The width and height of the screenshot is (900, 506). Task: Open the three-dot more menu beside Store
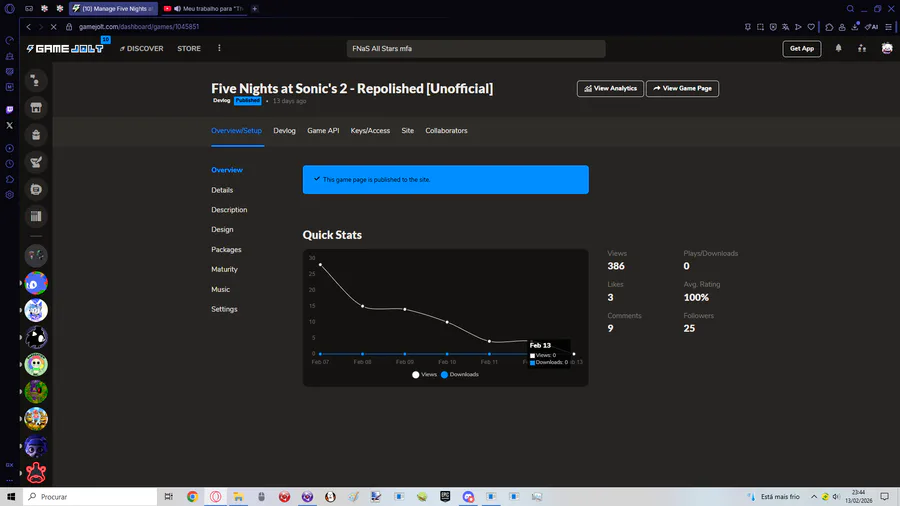pyautogui.click(x=219, y=48)
